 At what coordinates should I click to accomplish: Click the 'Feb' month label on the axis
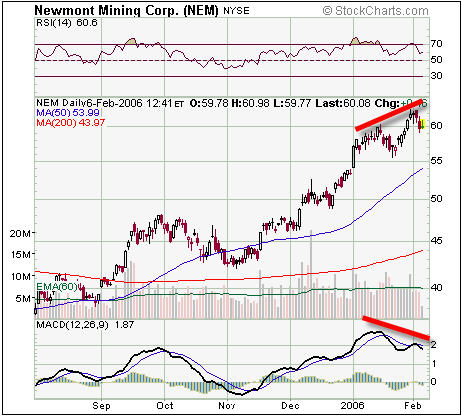[413, 406]
